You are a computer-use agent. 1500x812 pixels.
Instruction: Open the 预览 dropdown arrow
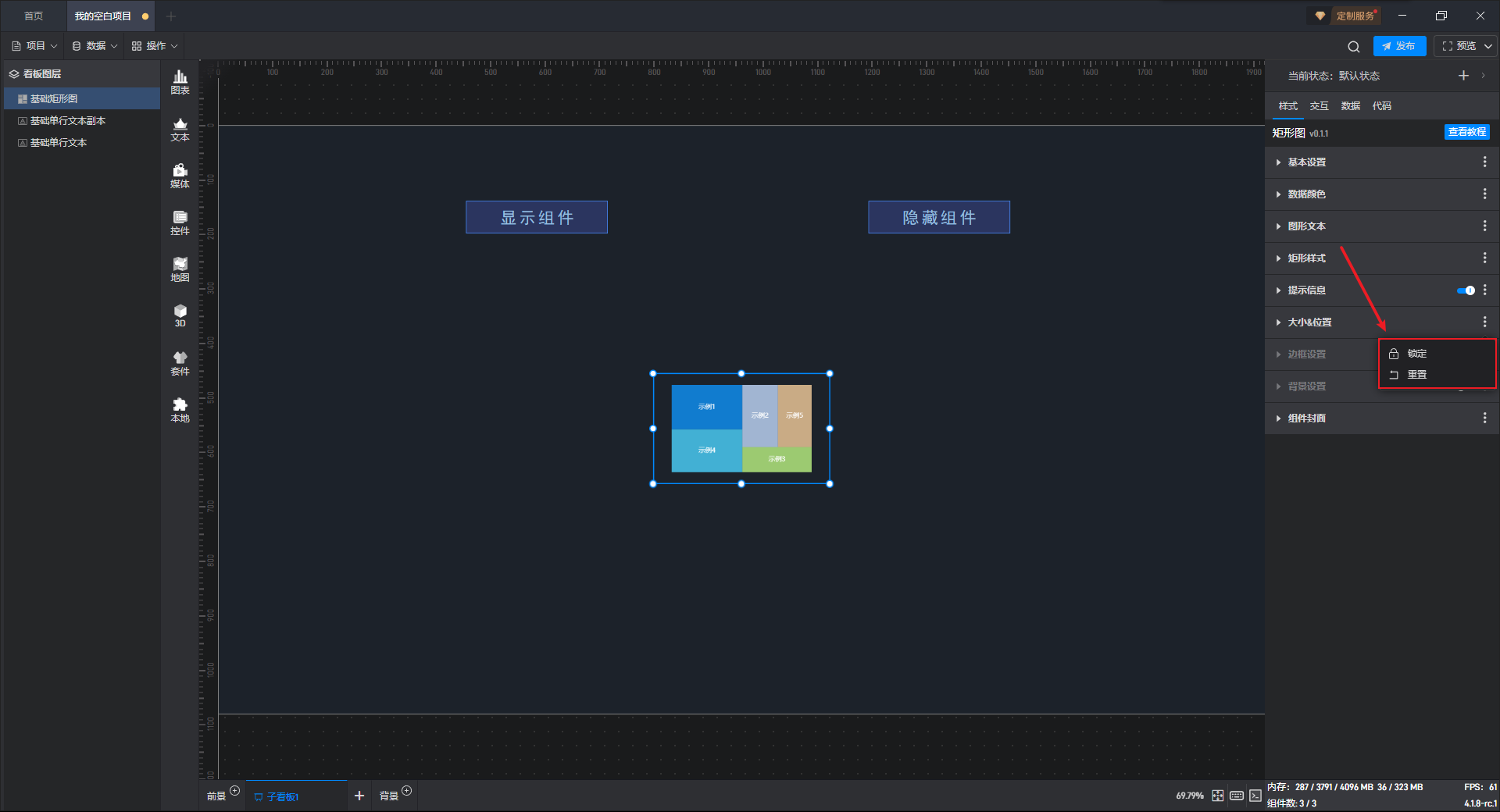(1488, 46)
